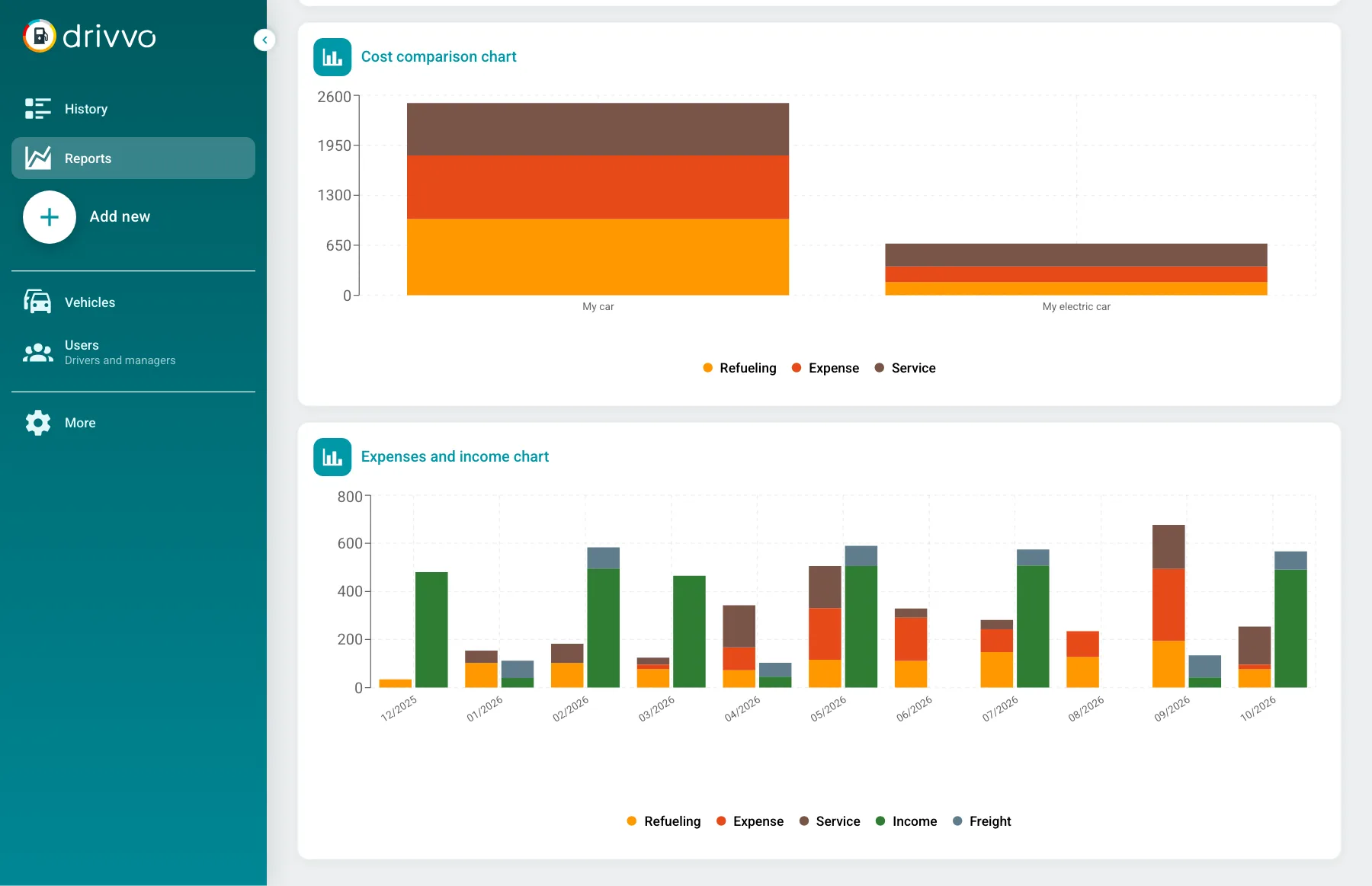
Task: Select the Reports menu item
Action: pos(133,158)
